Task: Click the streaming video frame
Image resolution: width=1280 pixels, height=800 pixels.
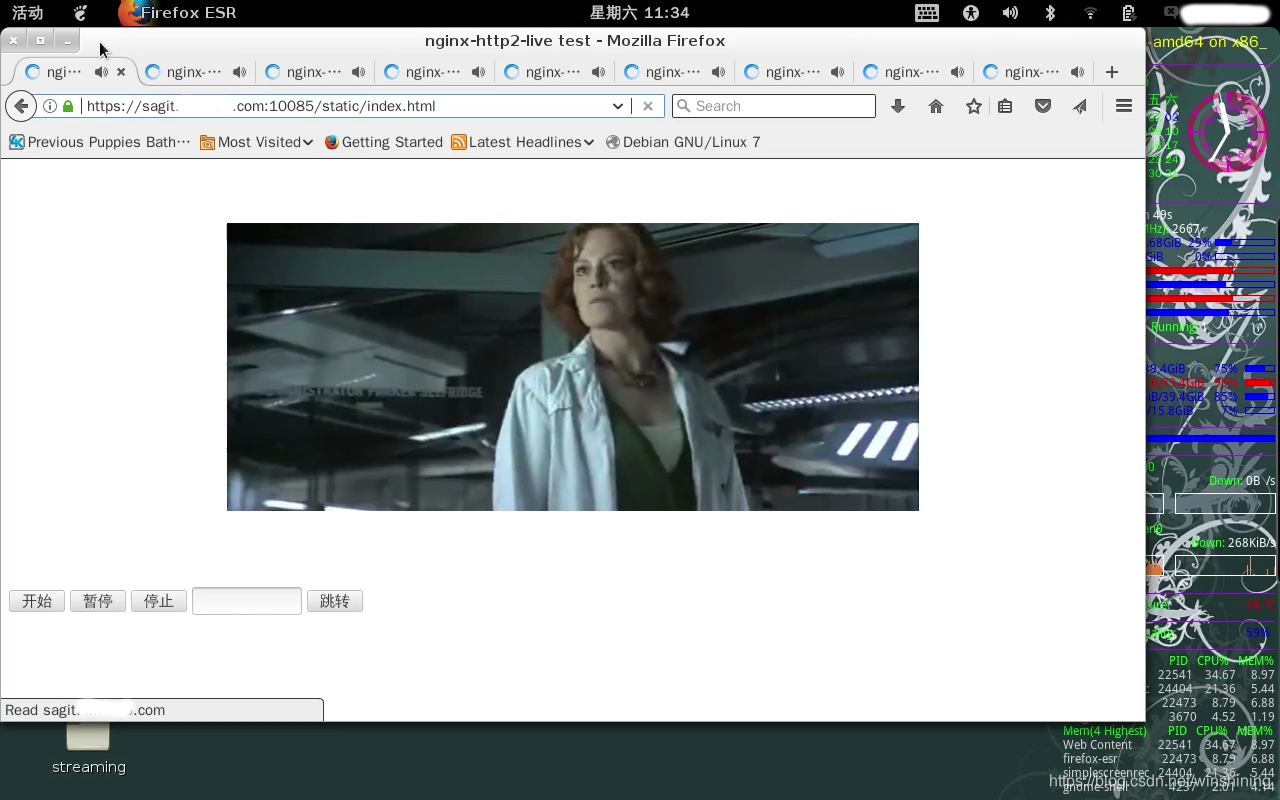Action: pos(573,367)
